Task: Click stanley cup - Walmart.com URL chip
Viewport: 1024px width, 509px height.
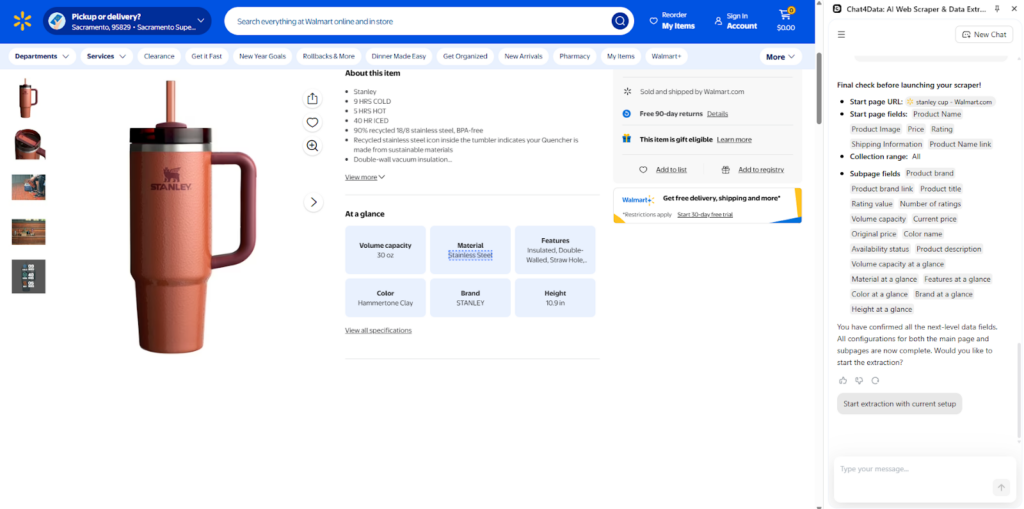Action: click(950, 102)
